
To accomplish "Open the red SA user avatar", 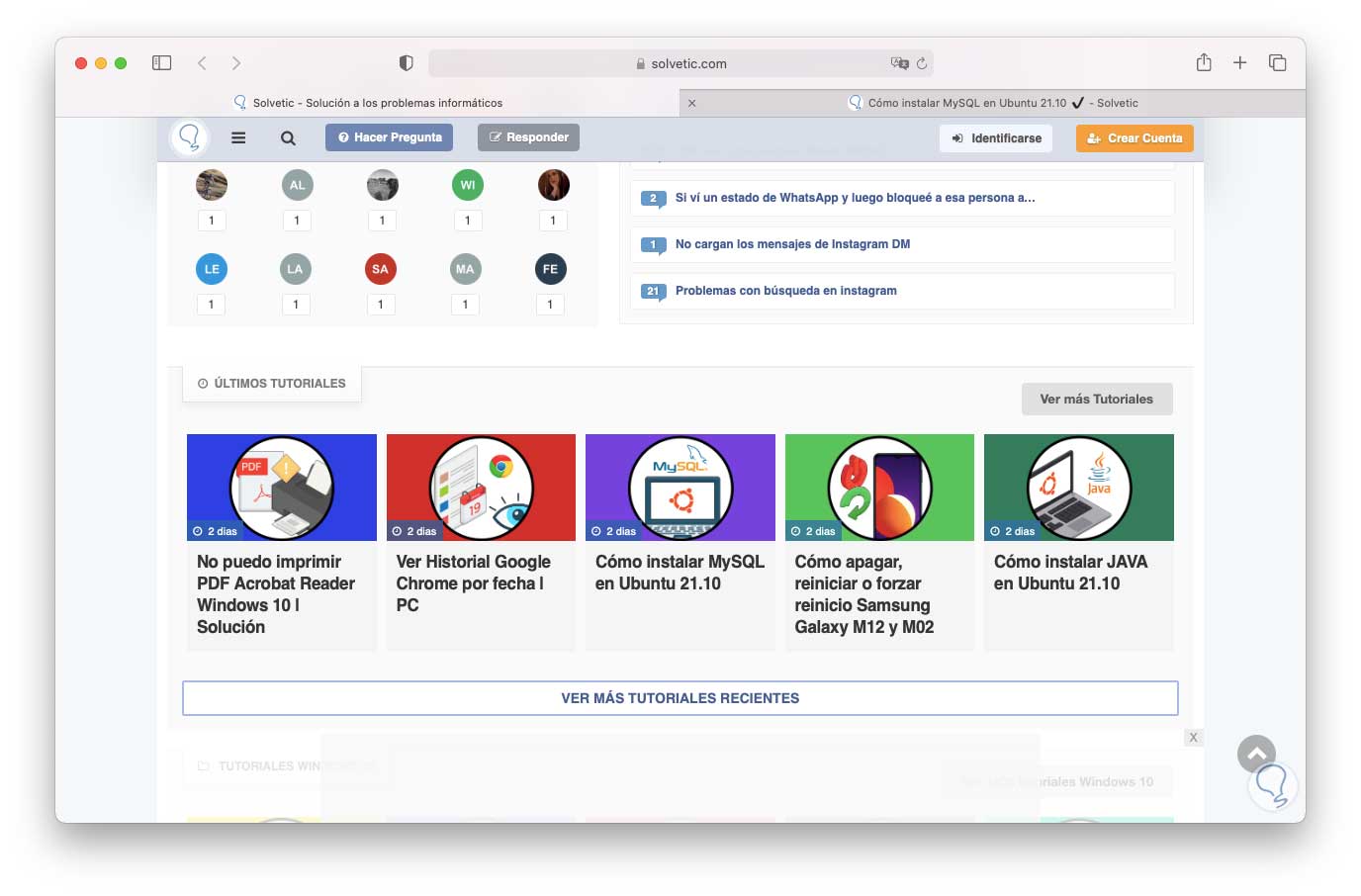I will click(380, 269).
